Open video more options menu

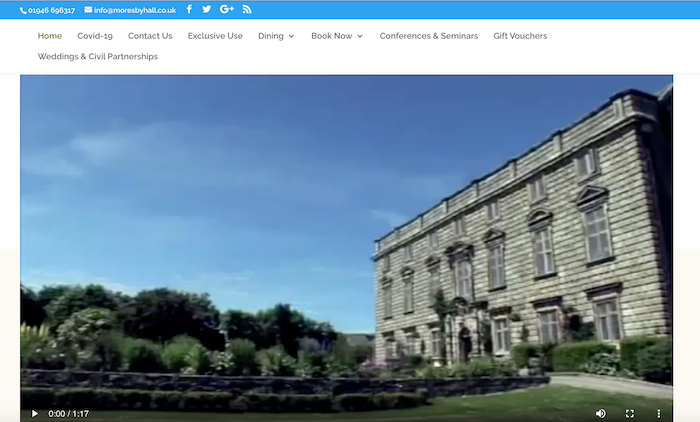point(658,413)
